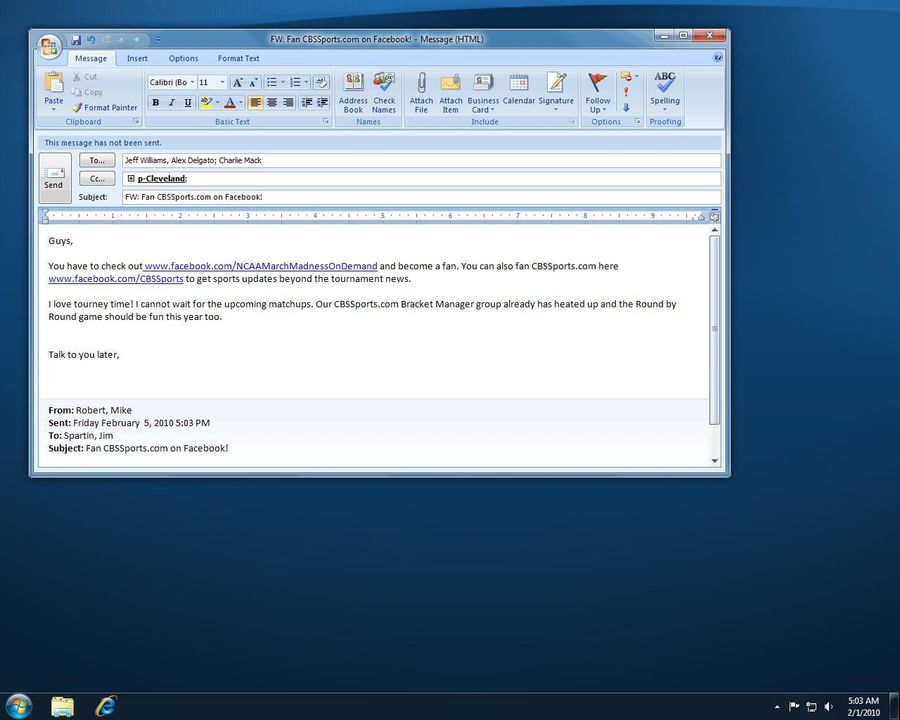Click inside the Subject field

pyautogui.click(x=421, y=197)
